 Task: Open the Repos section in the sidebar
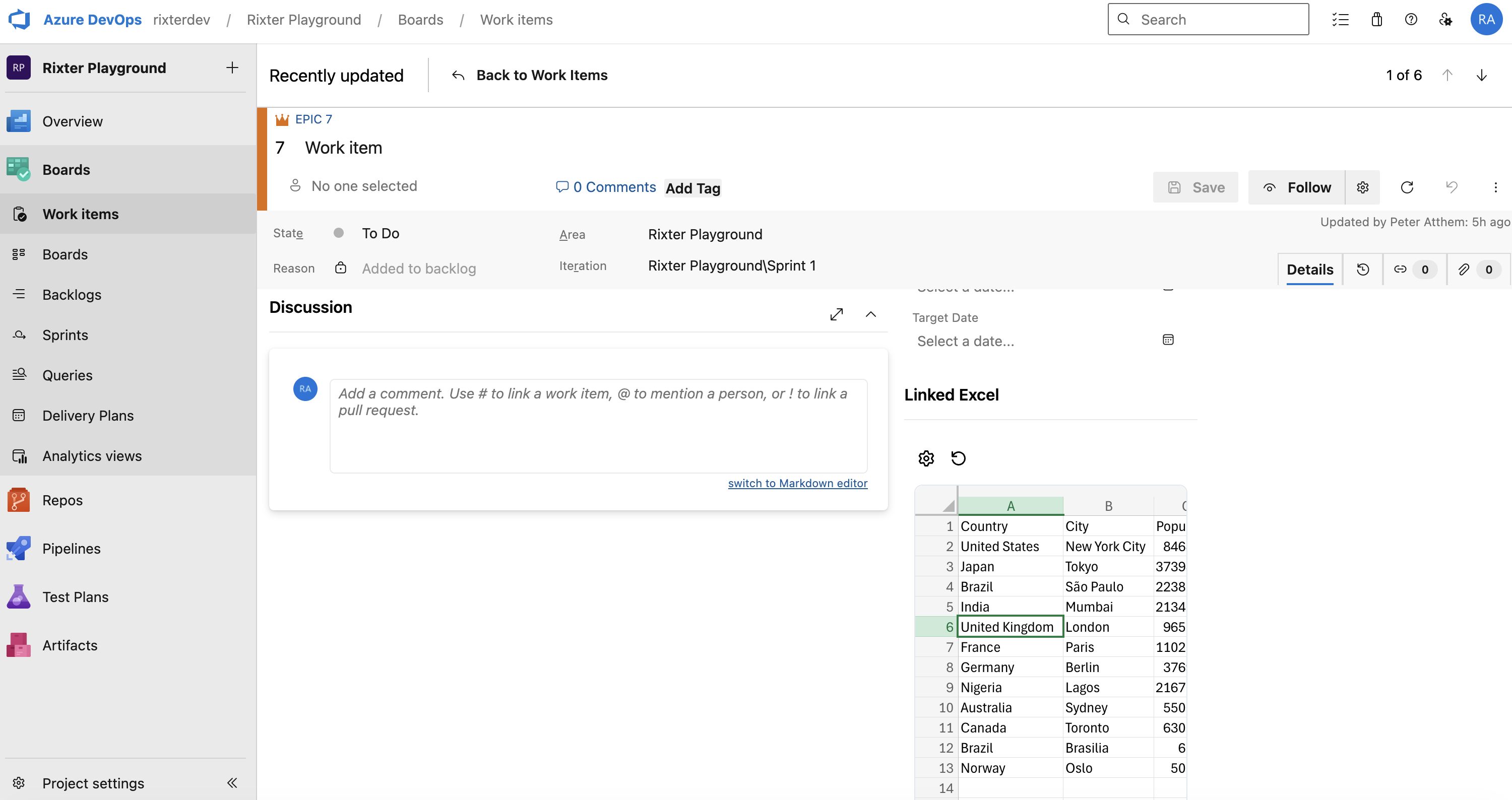click(x=62, y=500)
